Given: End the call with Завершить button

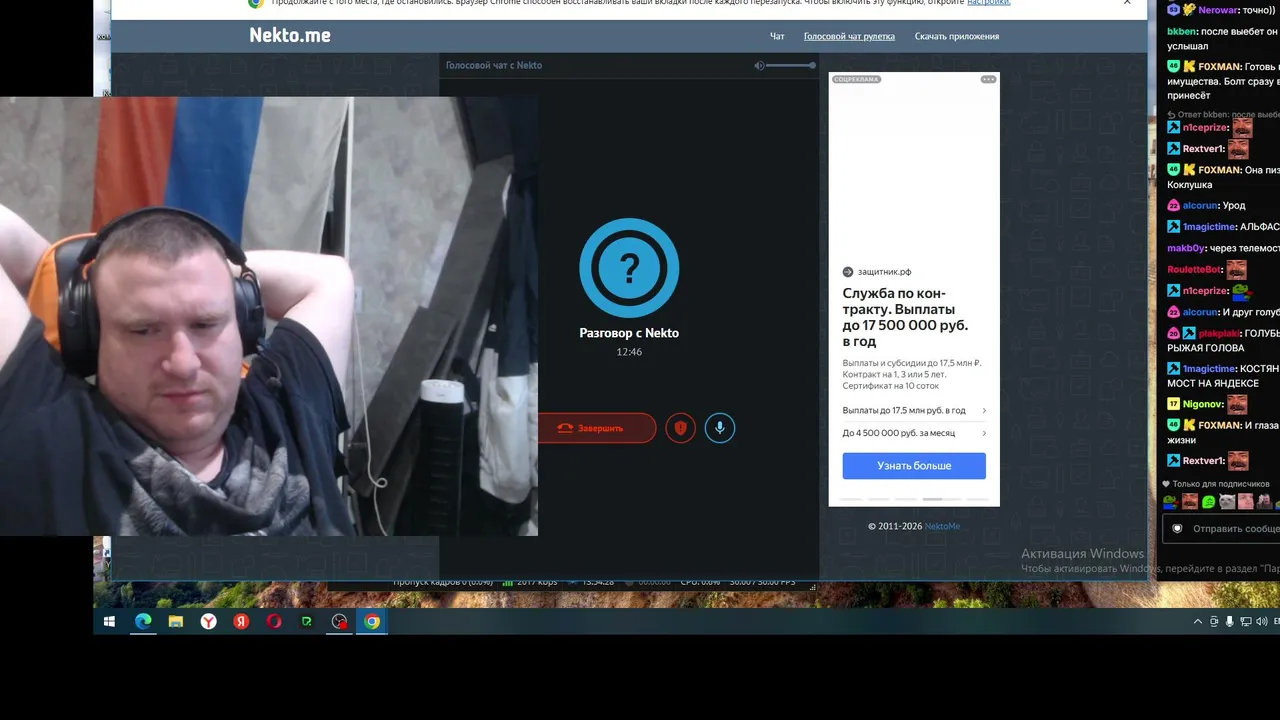Looking at the screenshot, I should pyautogui.click(x=597, y=428).
